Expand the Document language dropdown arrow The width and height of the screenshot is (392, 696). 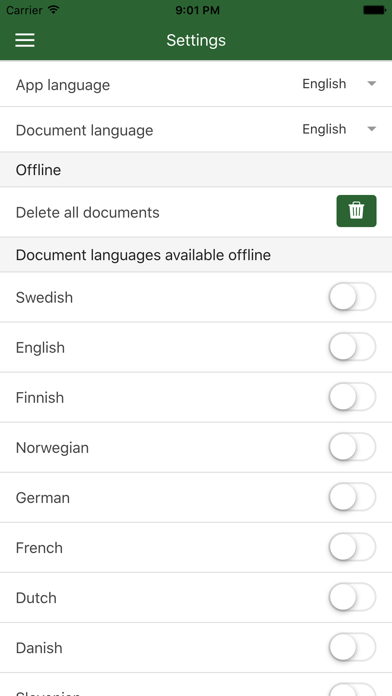coord(372,129)
